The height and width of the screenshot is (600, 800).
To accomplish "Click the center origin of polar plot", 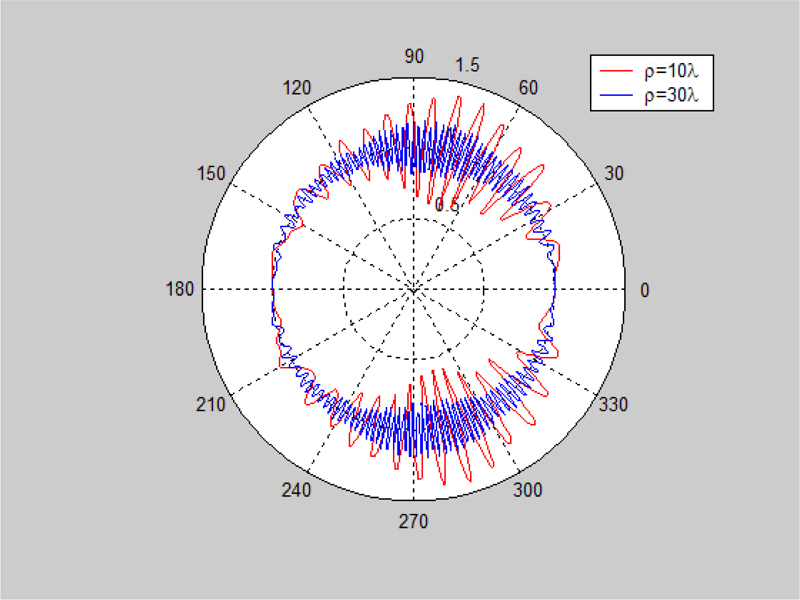I will pos(414,290).
